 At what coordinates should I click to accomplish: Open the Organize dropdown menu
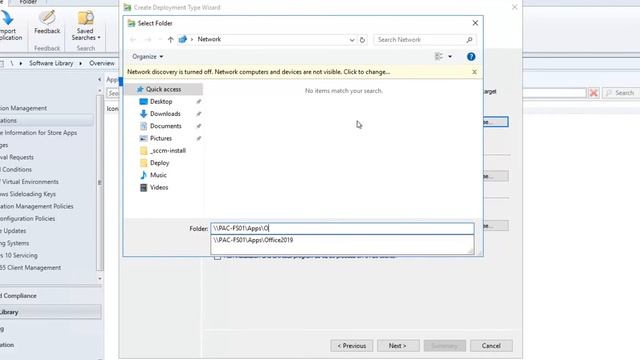[x=147, y=56]
